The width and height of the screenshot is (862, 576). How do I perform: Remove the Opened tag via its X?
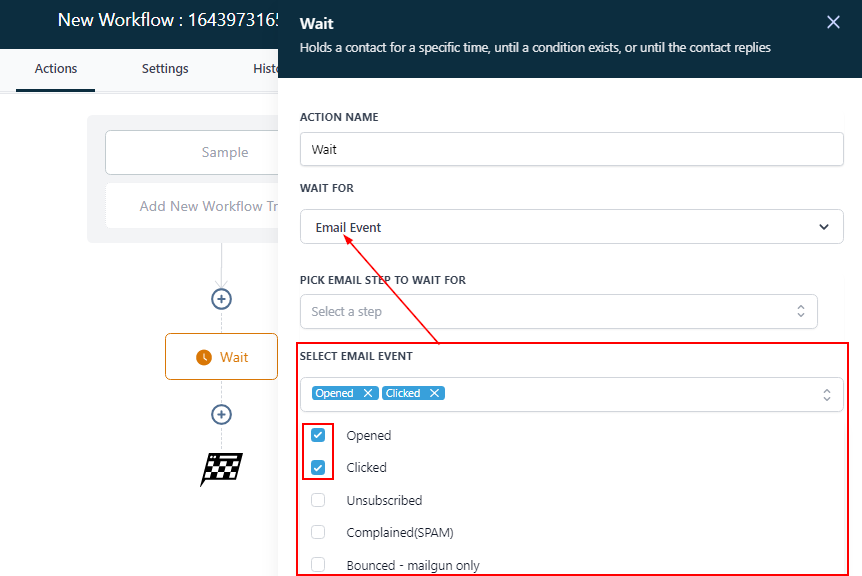click(x=368, y=393)
